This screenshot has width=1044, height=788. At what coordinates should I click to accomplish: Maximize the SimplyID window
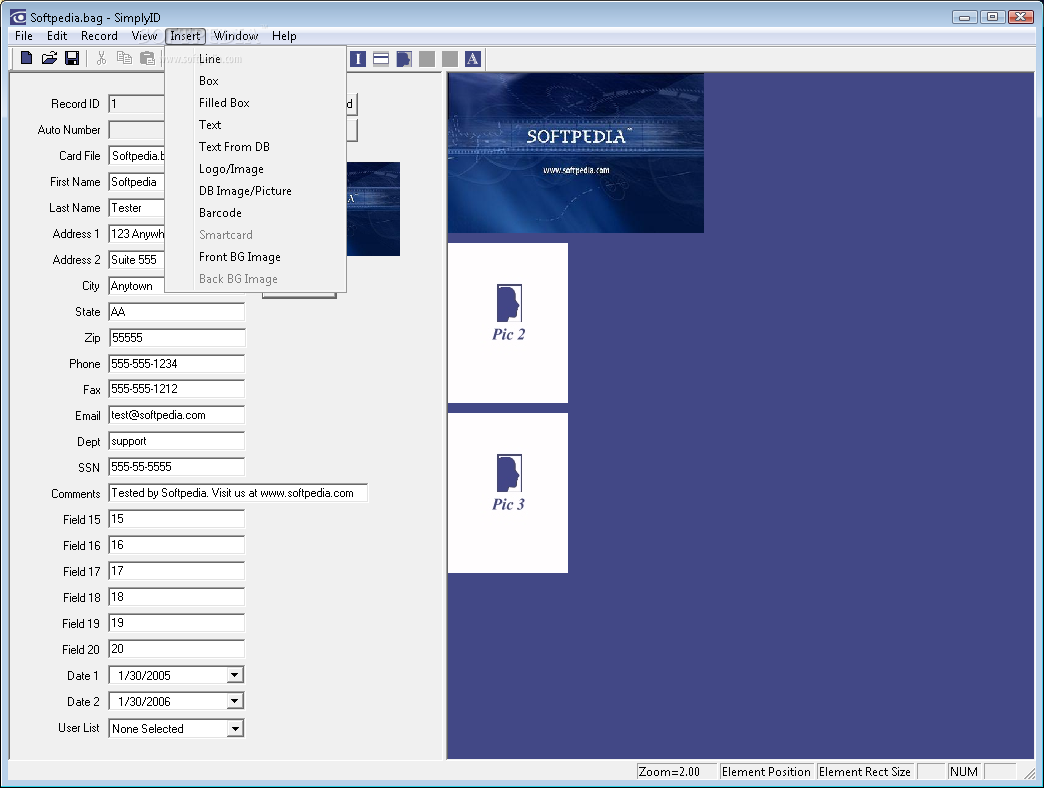point(992,17)
